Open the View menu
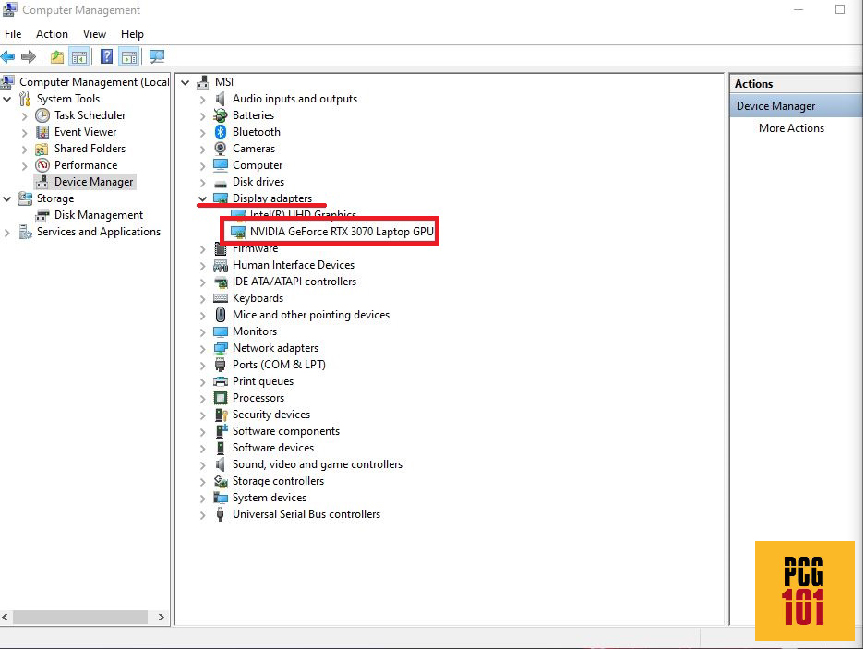Image resolution: width=864 pixels, height=649 pixels. coord(94,33)
